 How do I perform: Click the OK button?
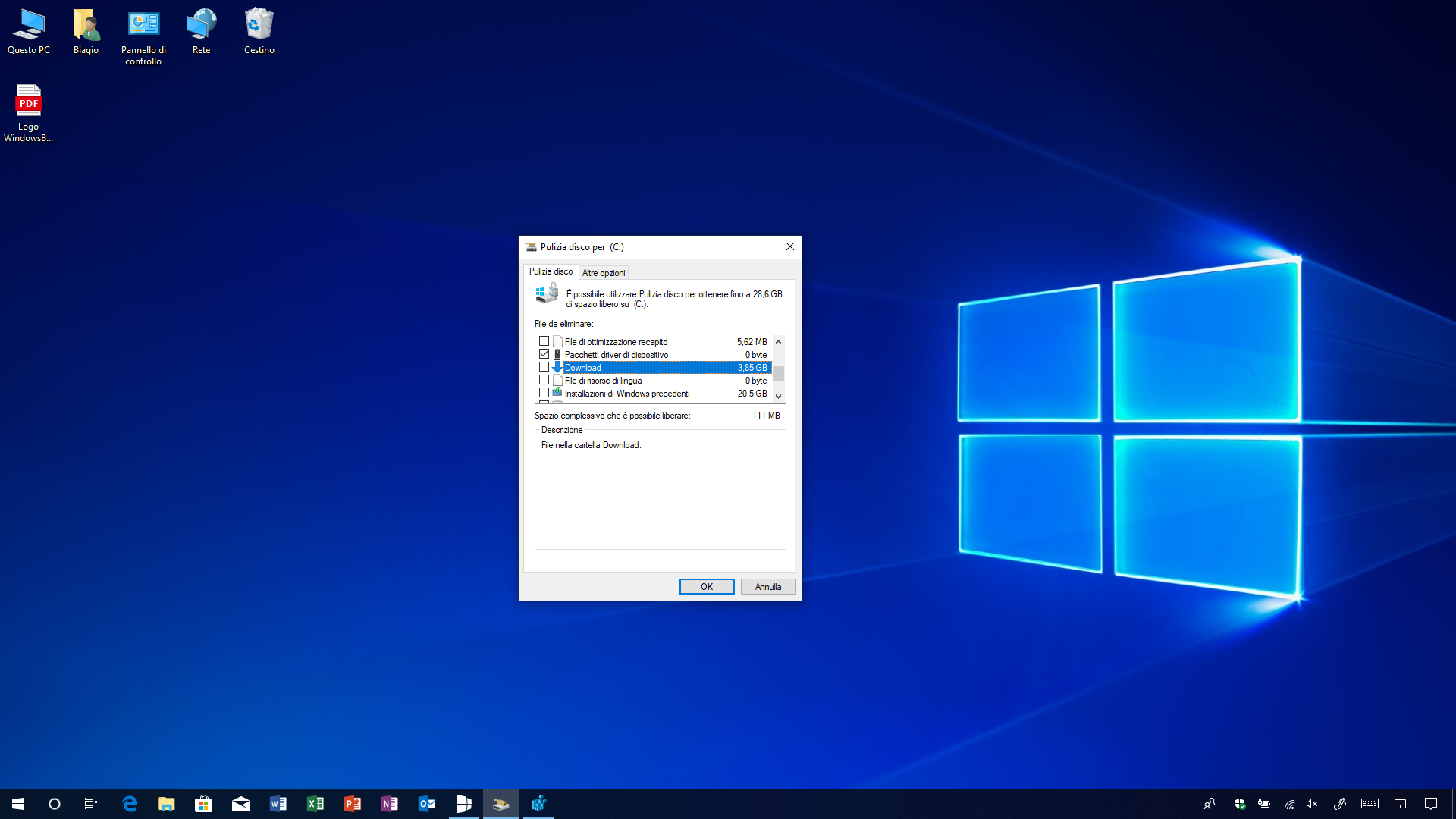(x=707, y=587)
